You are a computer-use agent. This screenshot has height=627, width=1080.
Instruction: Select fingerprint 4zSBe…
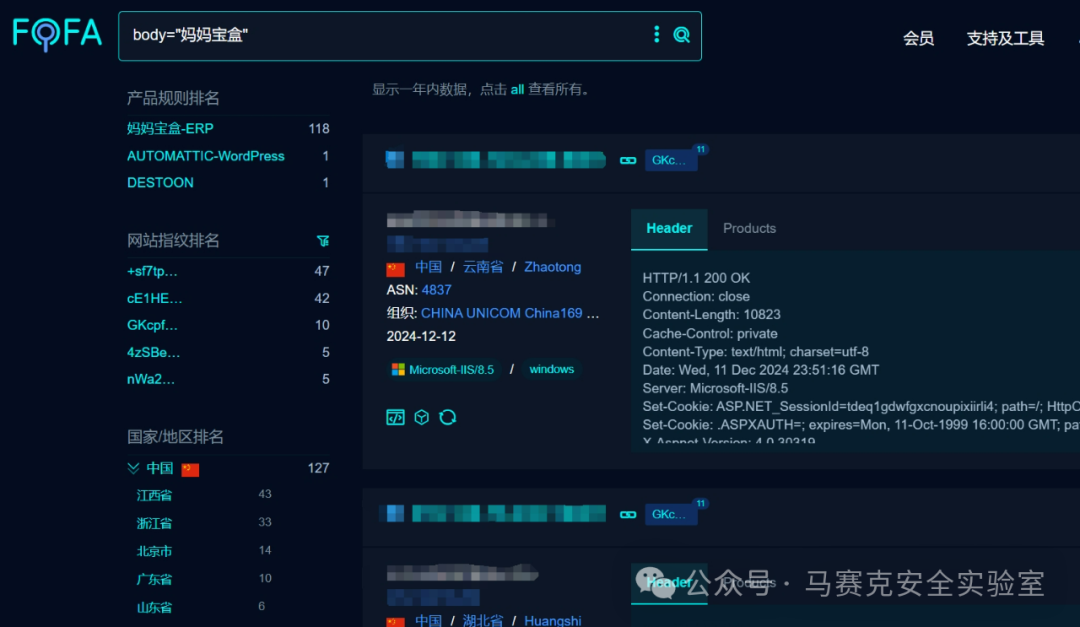tap(154, 353)
